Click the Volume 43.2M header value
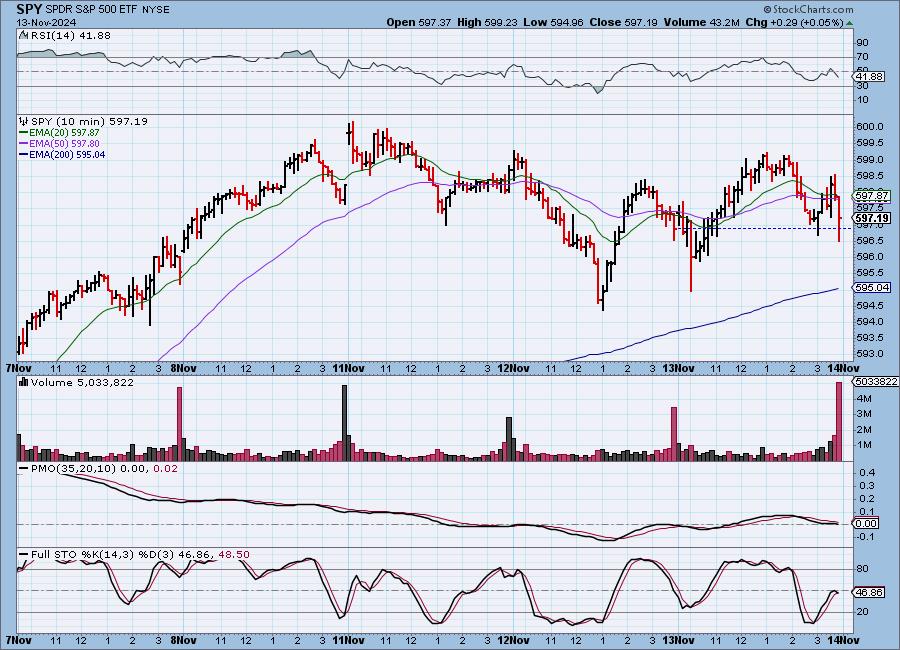The width and height of the screenshot is (900, 650). pos(701,22)
